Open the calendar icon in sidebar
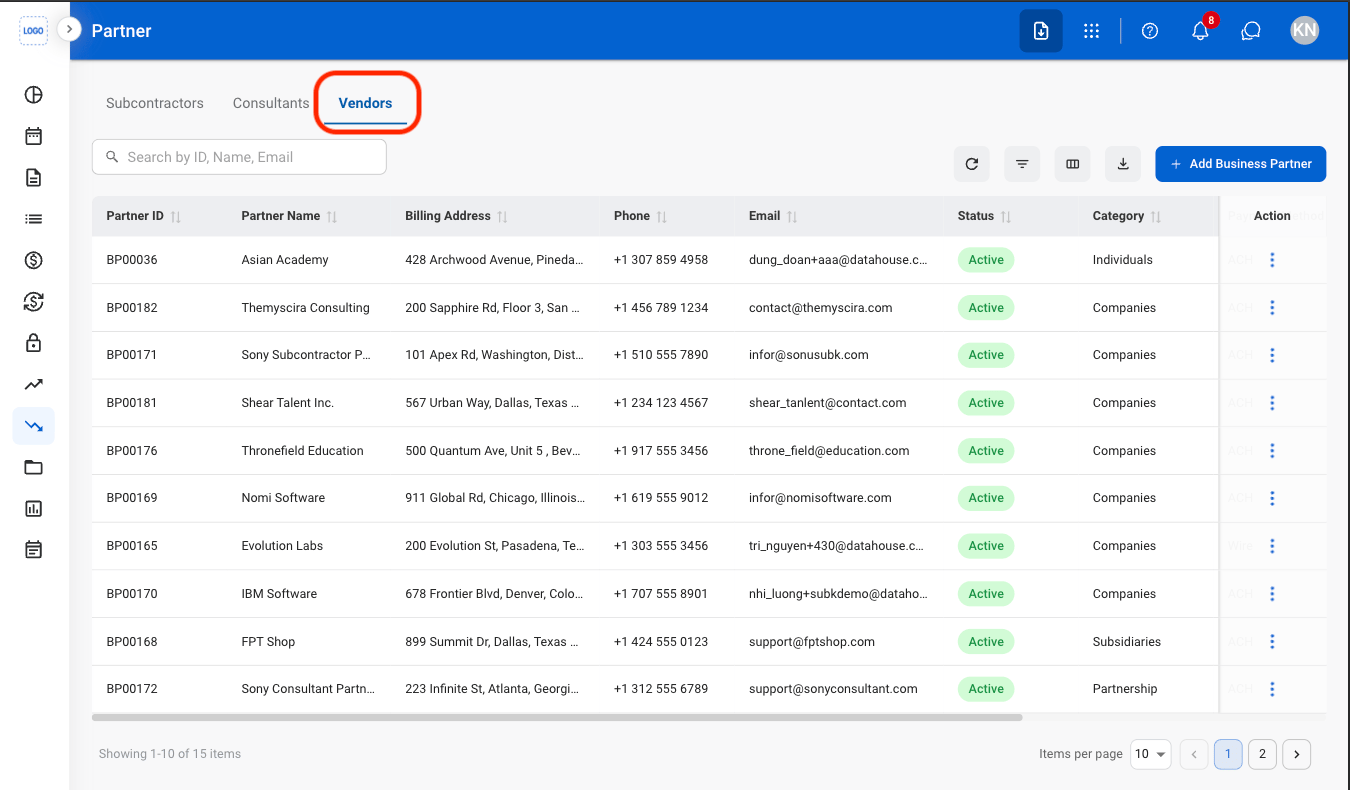 pyautogui.click(x=34, y=136)
